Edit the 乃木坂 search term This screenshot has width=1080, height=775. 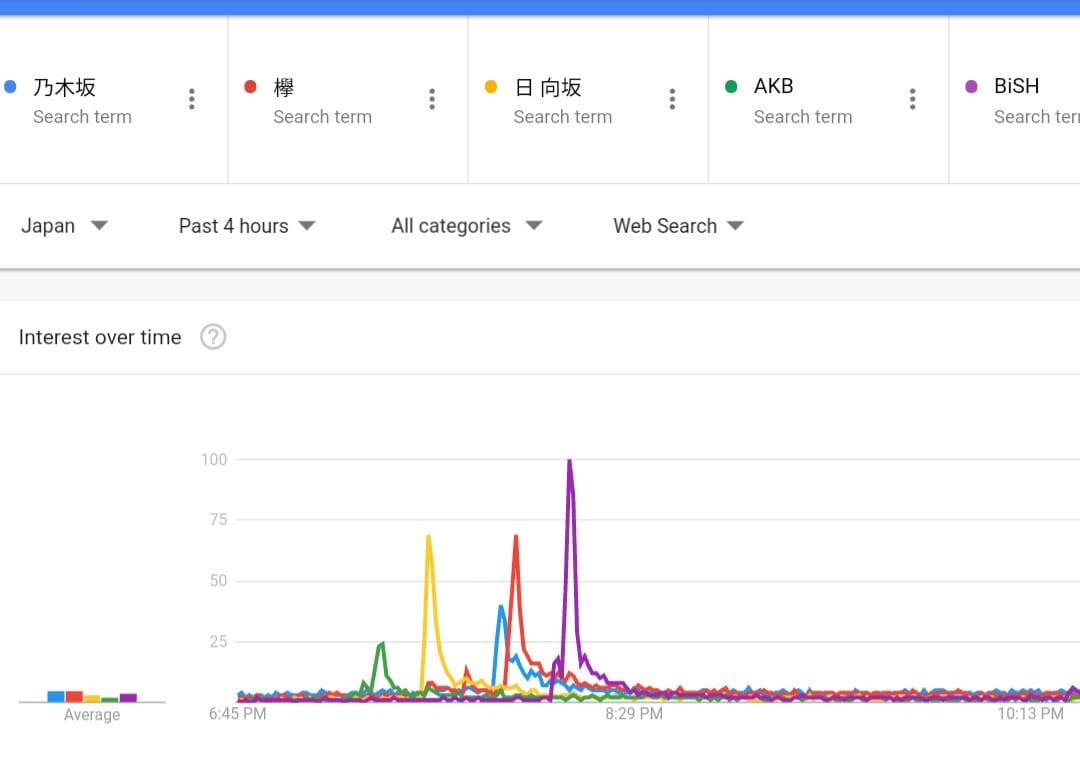[65, 88]
